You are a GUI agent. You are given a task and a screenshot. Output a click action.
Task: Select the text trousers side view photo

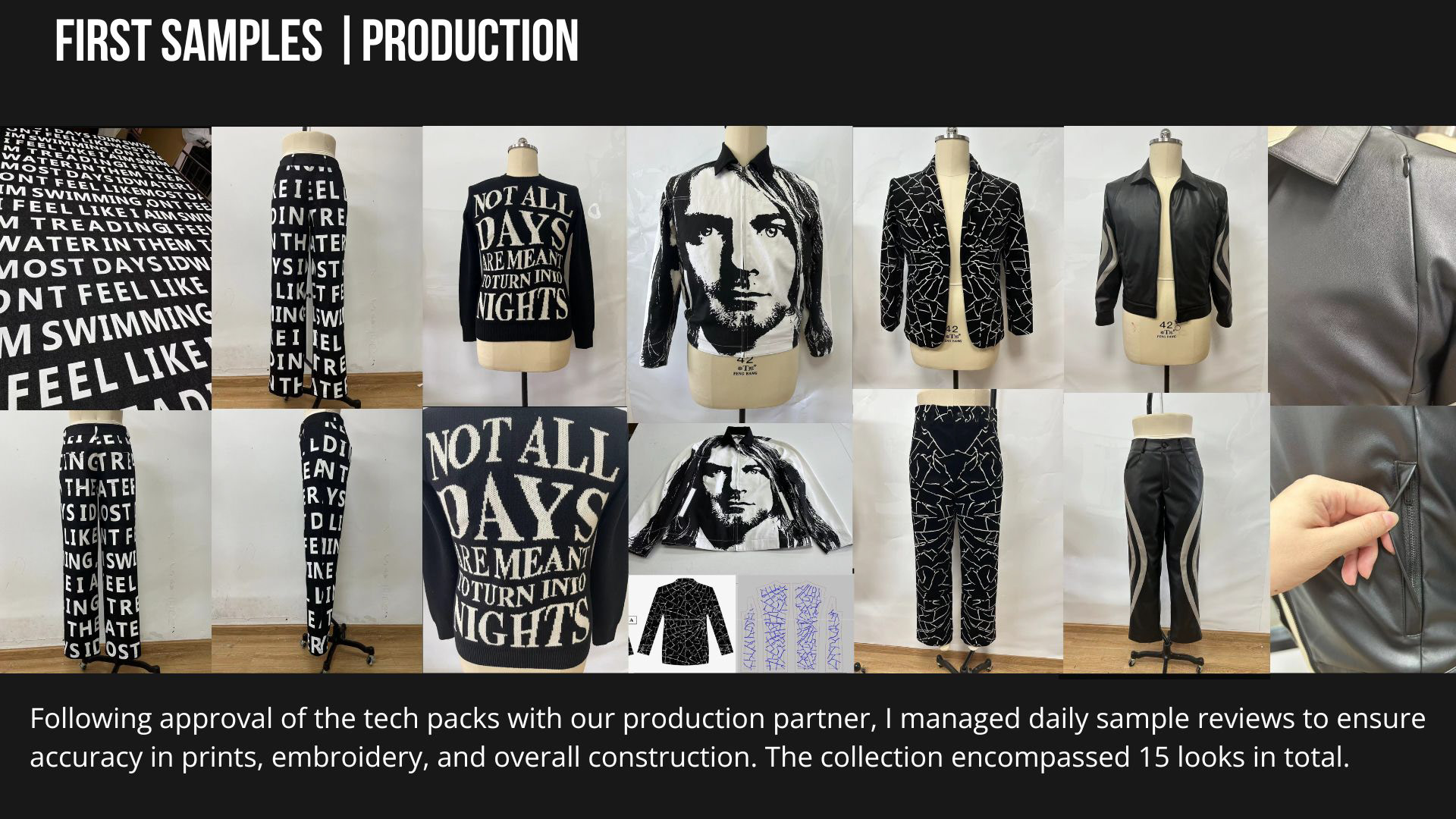(x=317, y=541)
